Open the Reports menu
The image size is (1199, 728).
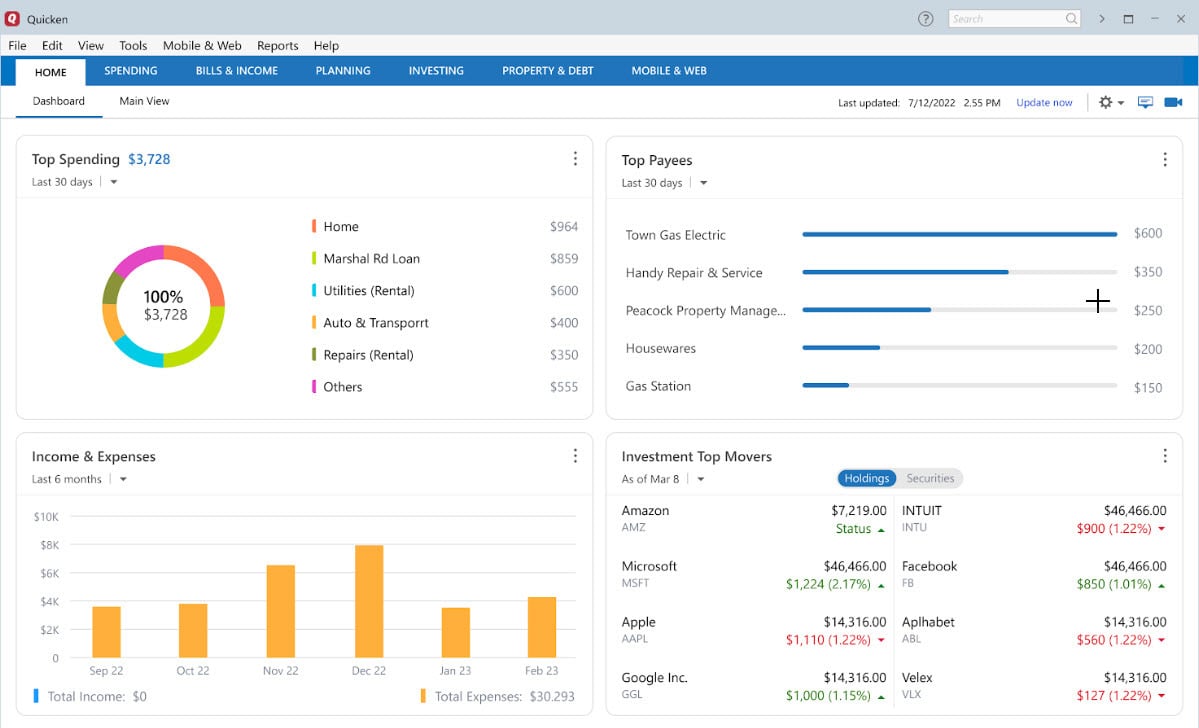pyautogui.click(x=278, y=45)
